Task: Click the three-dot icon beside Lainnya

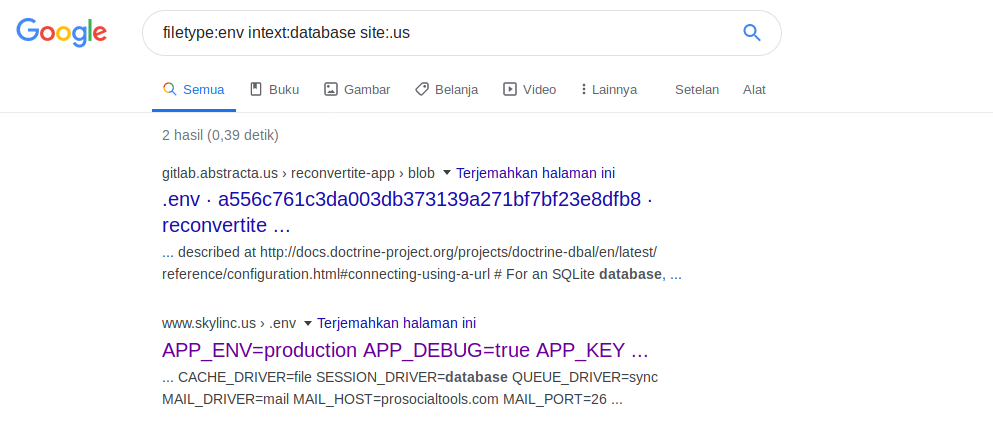Action: (x=583, y=89)
